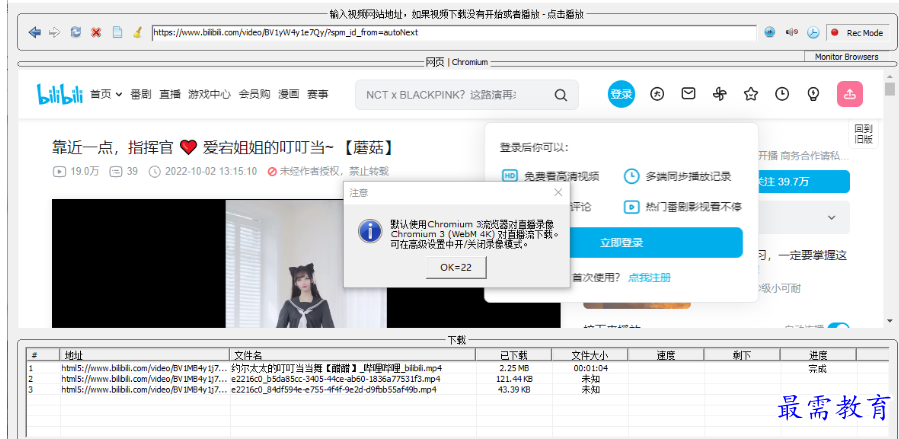The image size is (899, 439).
Task: Open the history clock icon in the bilibili header
Action: (782, 94)
